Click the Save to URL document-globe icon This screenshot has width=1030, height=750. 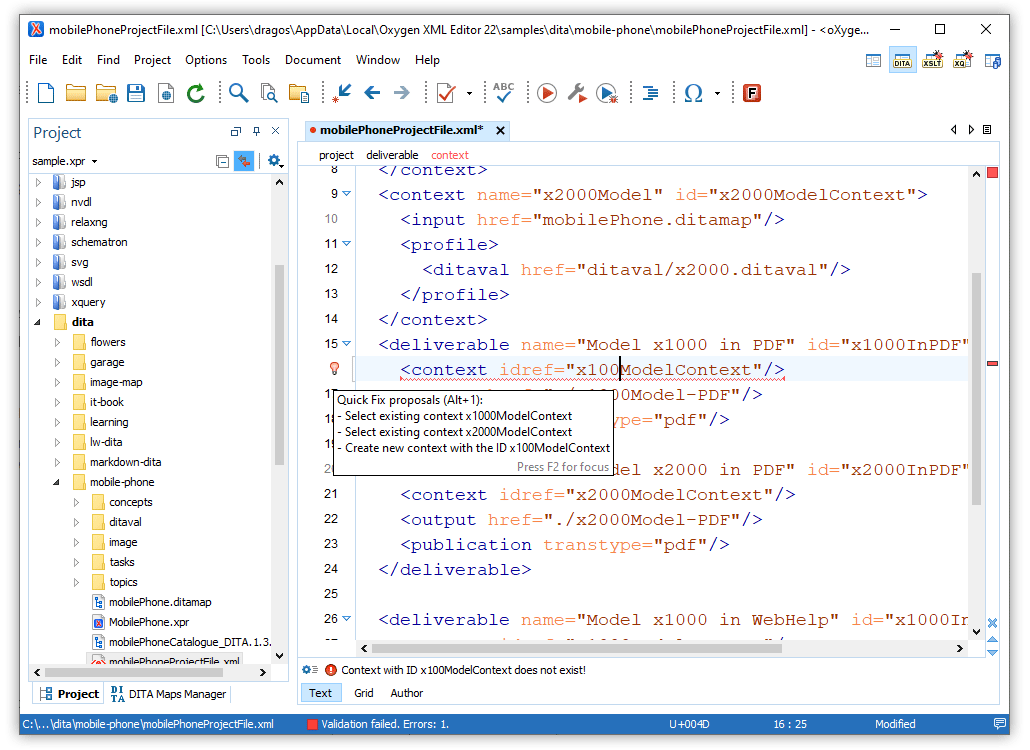tap(166, 93)
